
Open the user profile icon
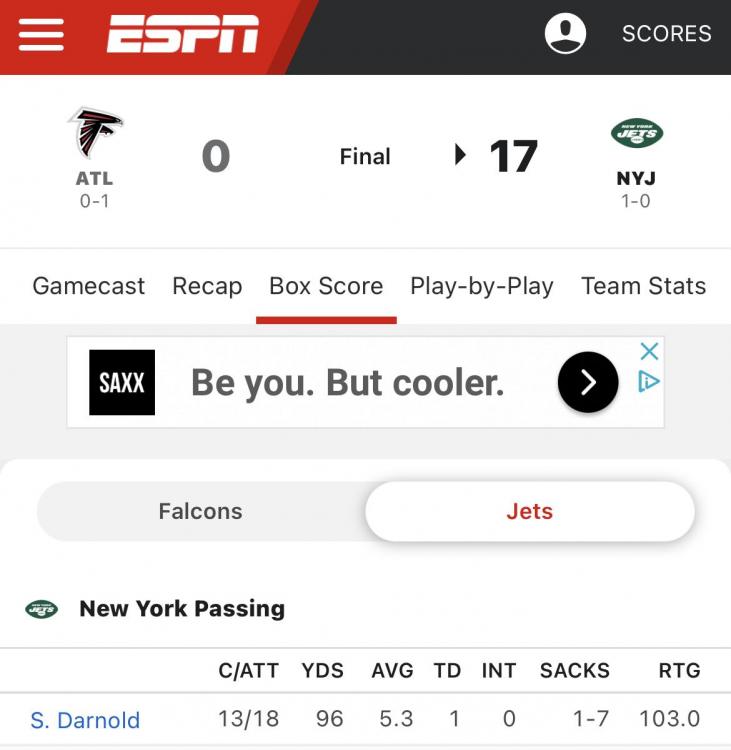565,33
